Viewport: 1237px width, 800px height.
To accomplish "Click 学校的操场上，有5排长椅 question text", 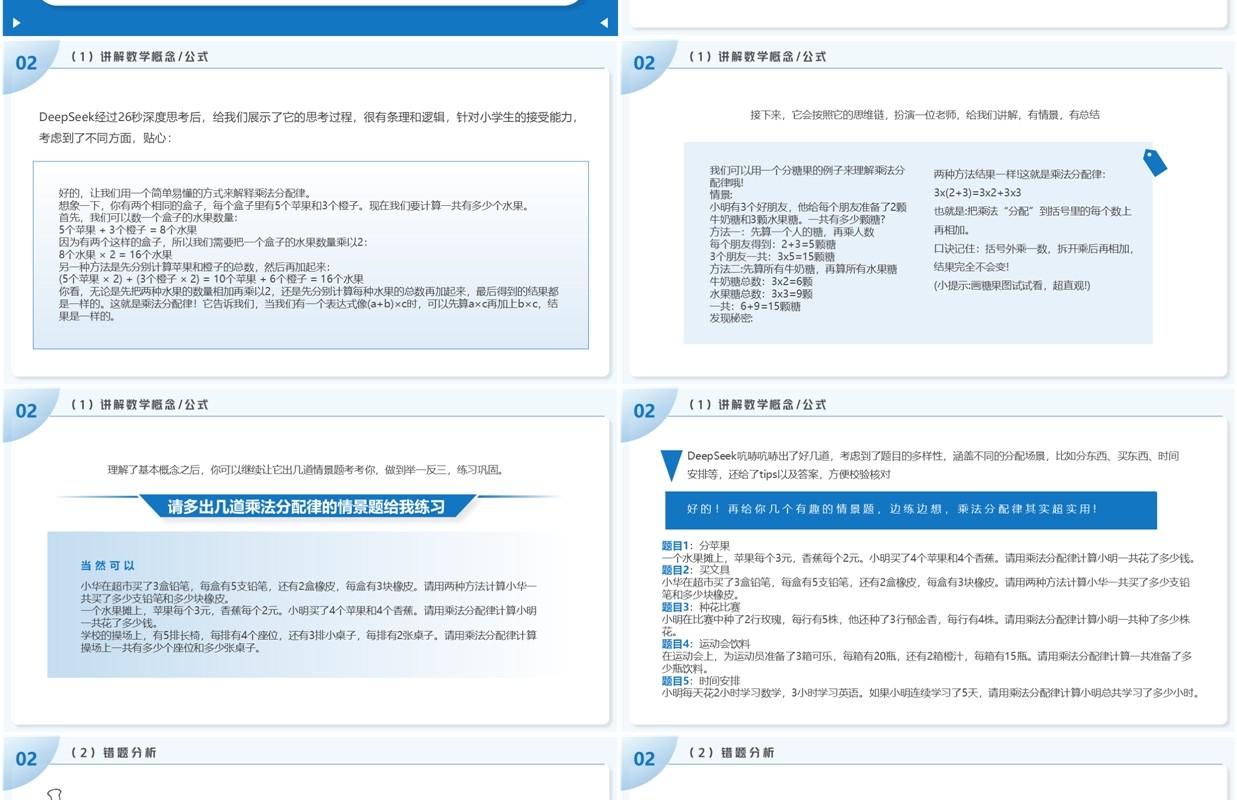I will [309, 641].
